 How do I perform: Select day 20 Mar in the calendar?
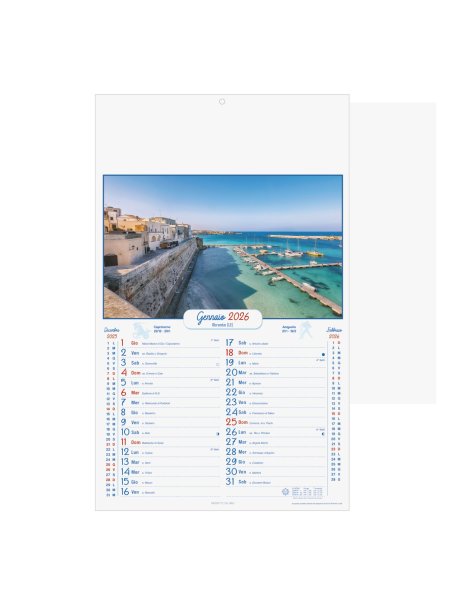click(x=276, y=372)
